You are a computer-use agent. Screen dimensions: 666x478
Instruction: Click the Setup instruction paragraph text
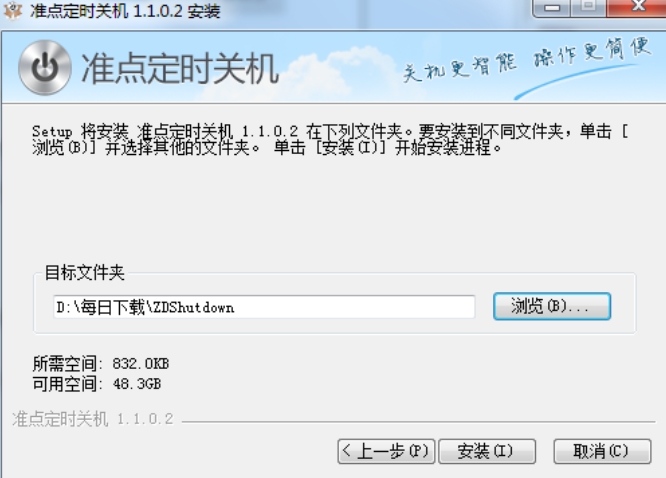330,139
